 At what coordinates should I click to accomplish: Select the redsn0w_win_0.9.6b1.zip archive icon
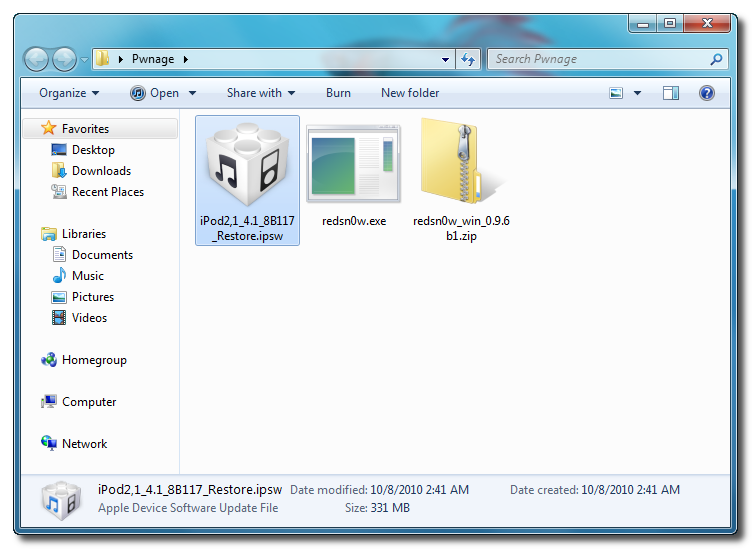click(x=461, y=161)
